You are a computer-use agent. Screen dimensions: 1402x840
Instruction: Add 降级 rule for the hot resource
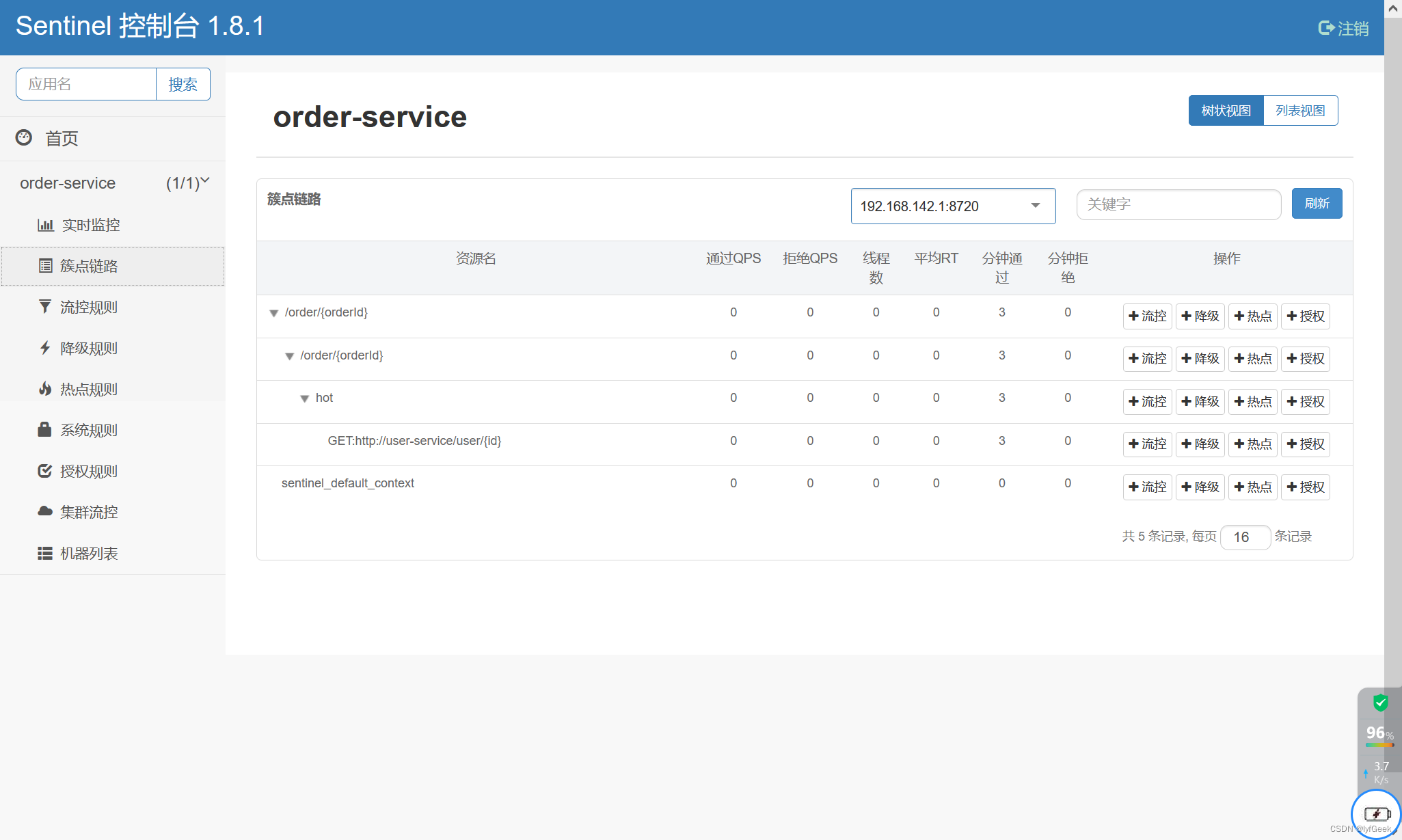tap(1200, 401)
